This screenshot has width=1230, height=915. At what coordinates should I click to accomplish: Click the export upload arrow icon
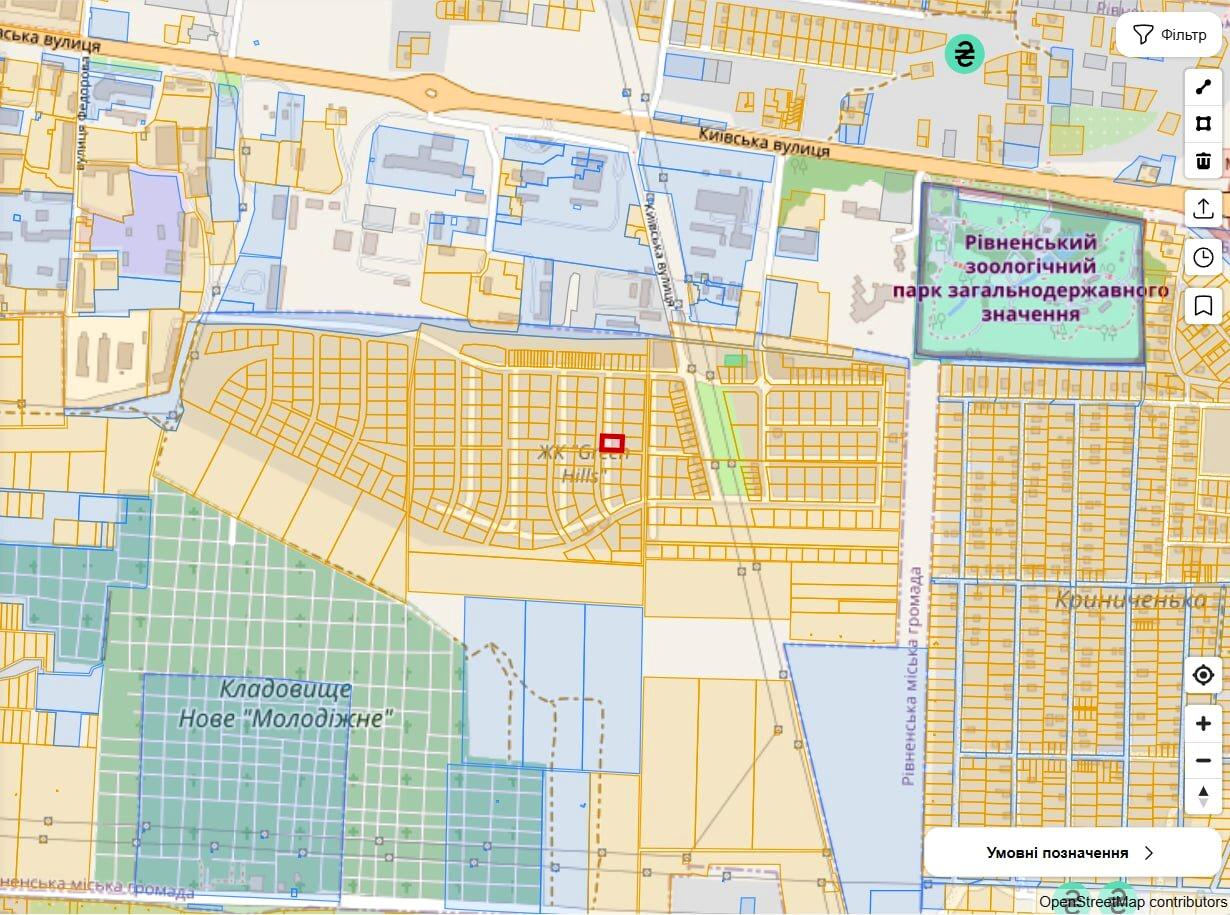point(1203,208)
